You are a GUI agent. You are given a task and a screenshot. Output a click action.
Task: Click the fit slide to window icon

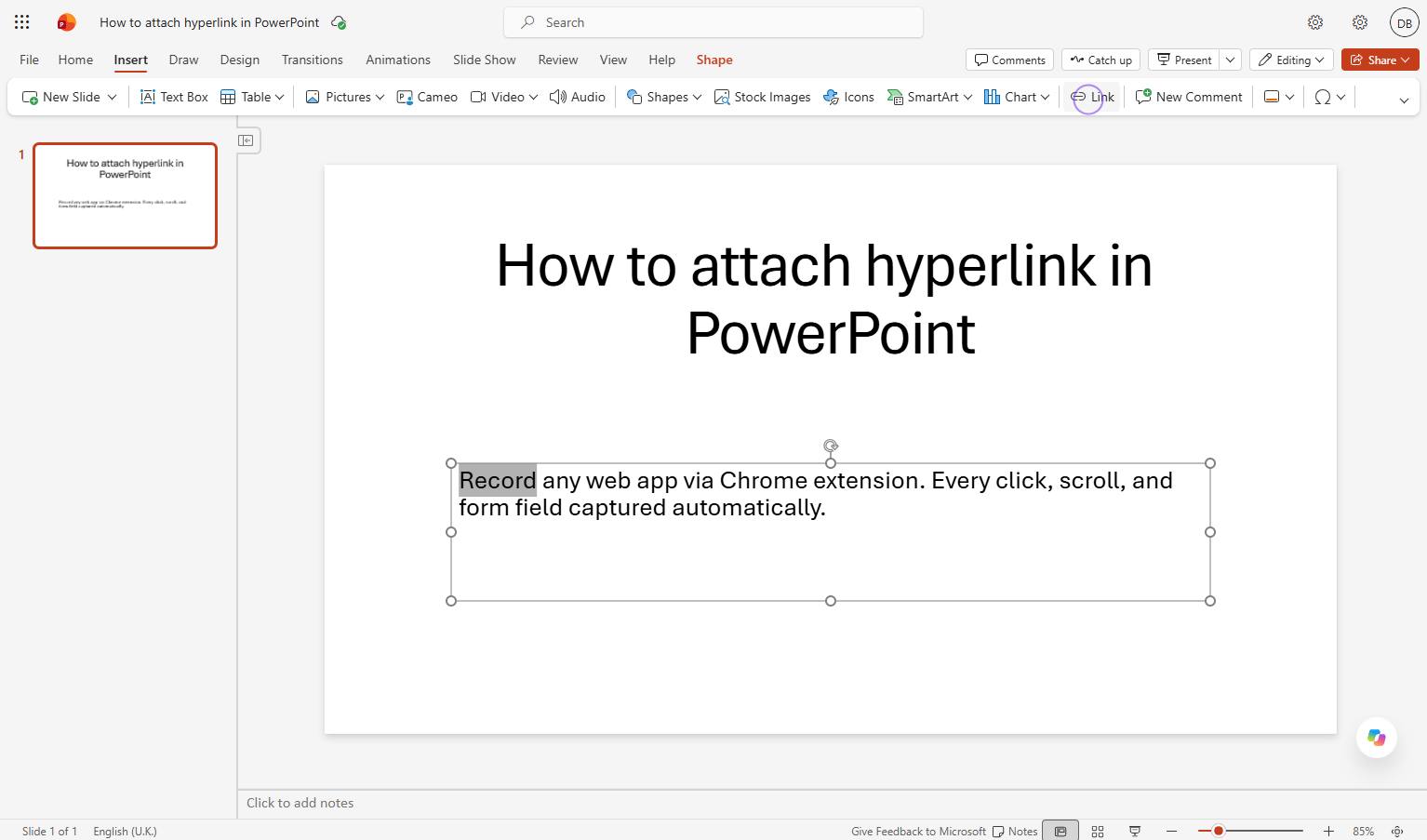pos(1397,831)
